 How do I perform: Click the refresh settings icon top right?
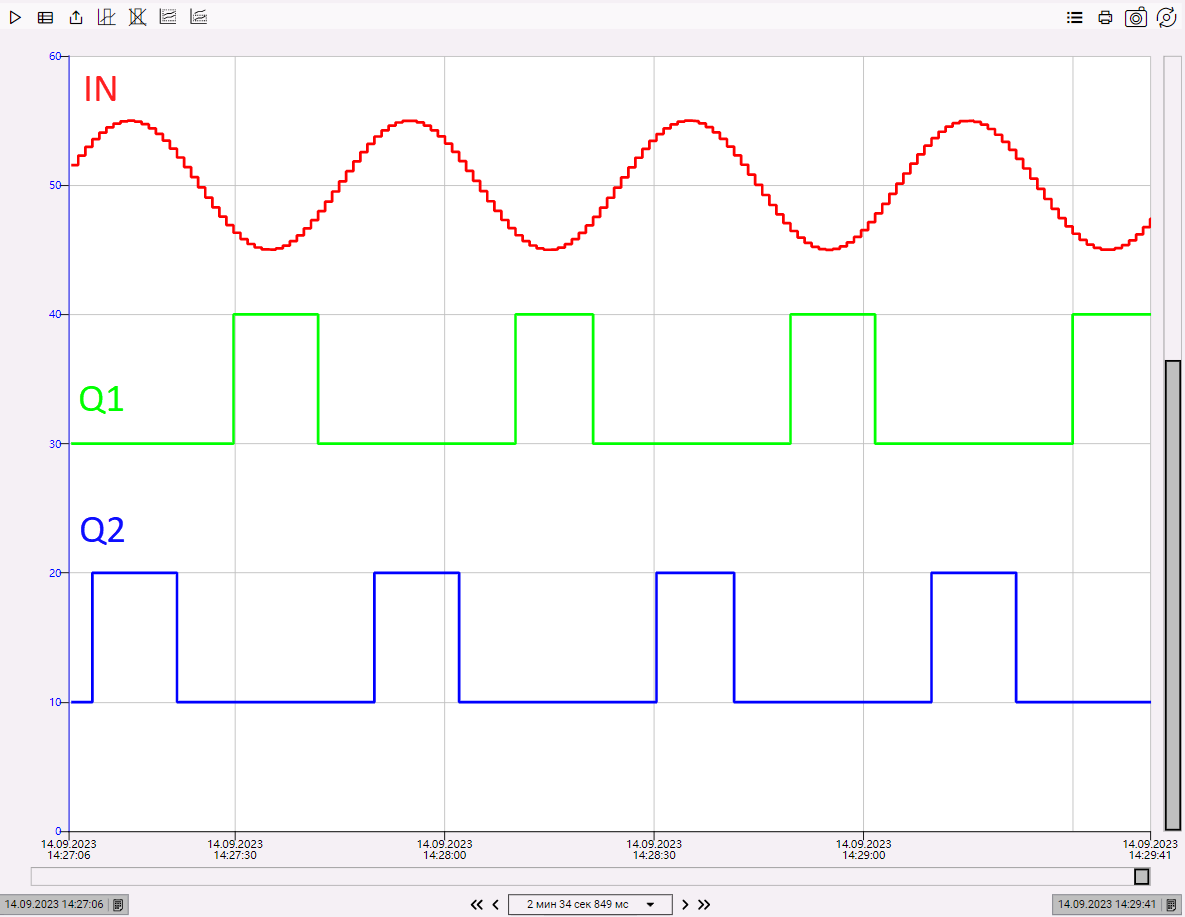[x=1166, y=17]
